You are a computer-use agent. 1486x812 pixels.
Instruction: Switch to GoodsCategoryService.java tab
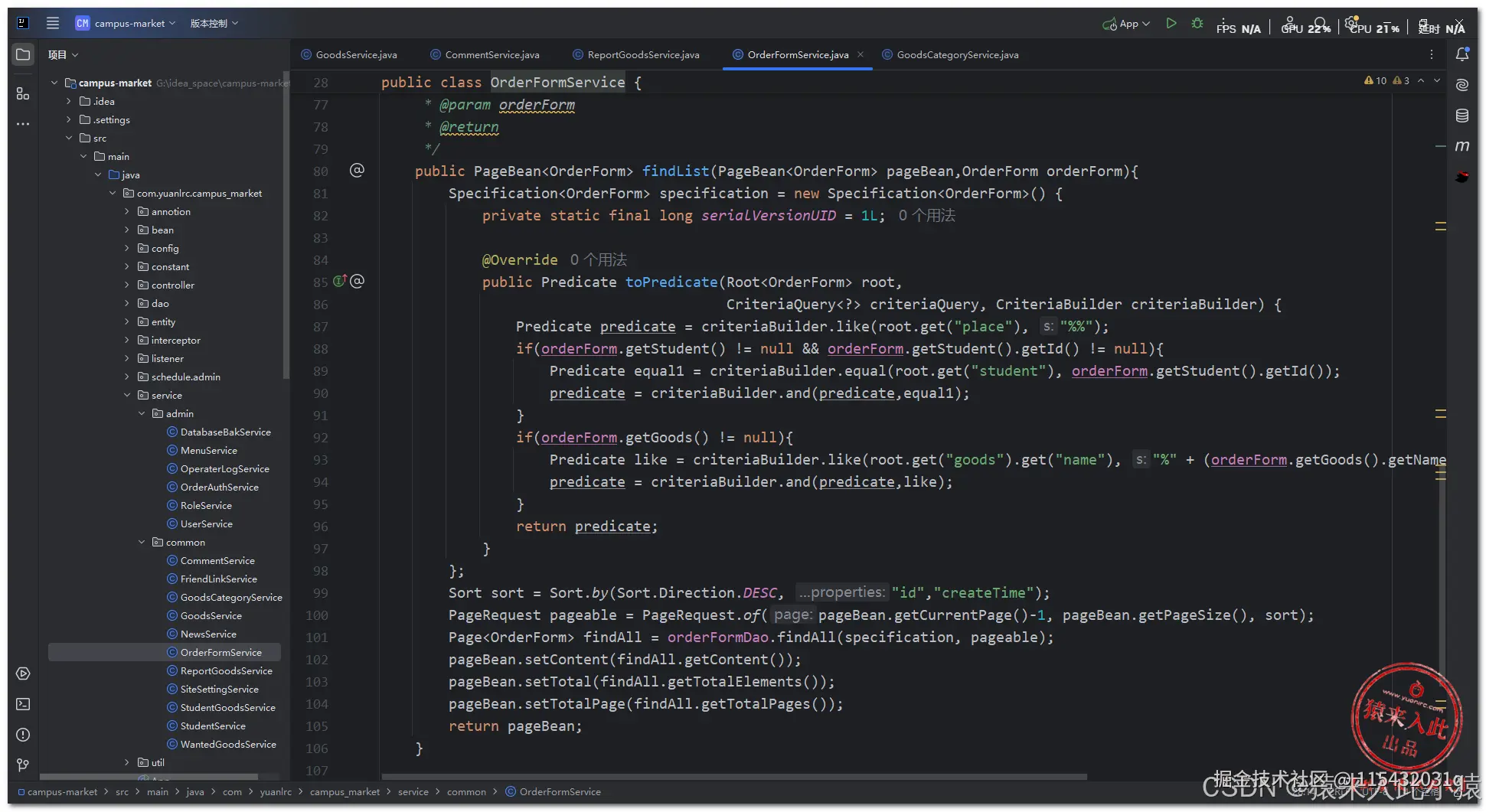coord(950,54)
